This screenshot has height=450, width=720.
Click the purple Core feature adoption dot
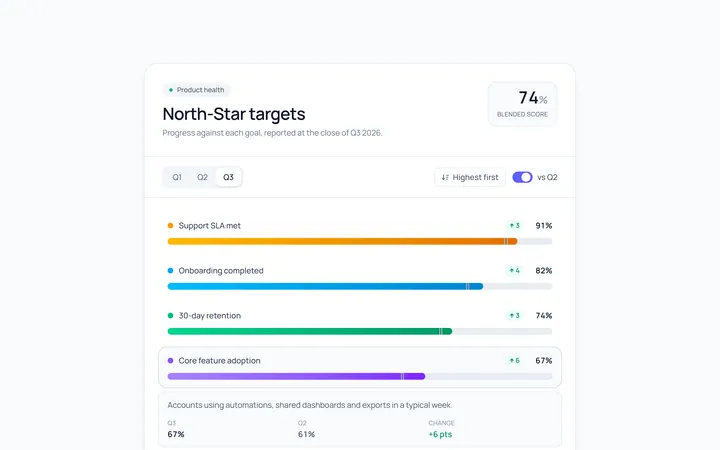pyautogui.click(x=170, y=360)
